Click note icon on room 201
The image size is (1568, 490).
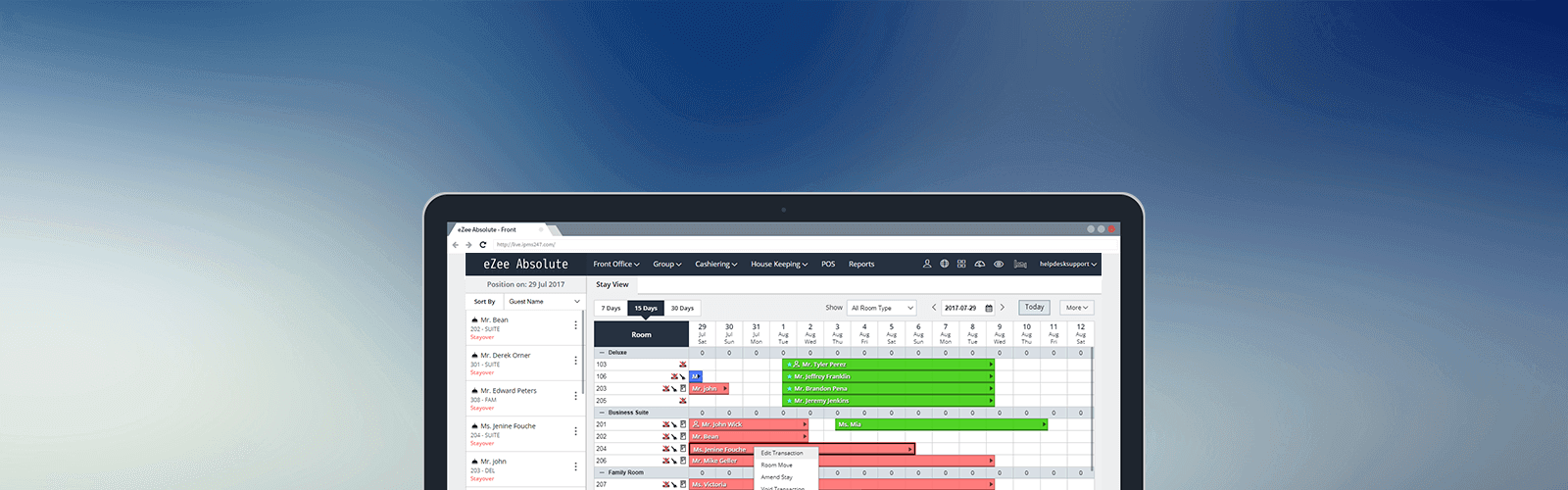click(683, 424)
